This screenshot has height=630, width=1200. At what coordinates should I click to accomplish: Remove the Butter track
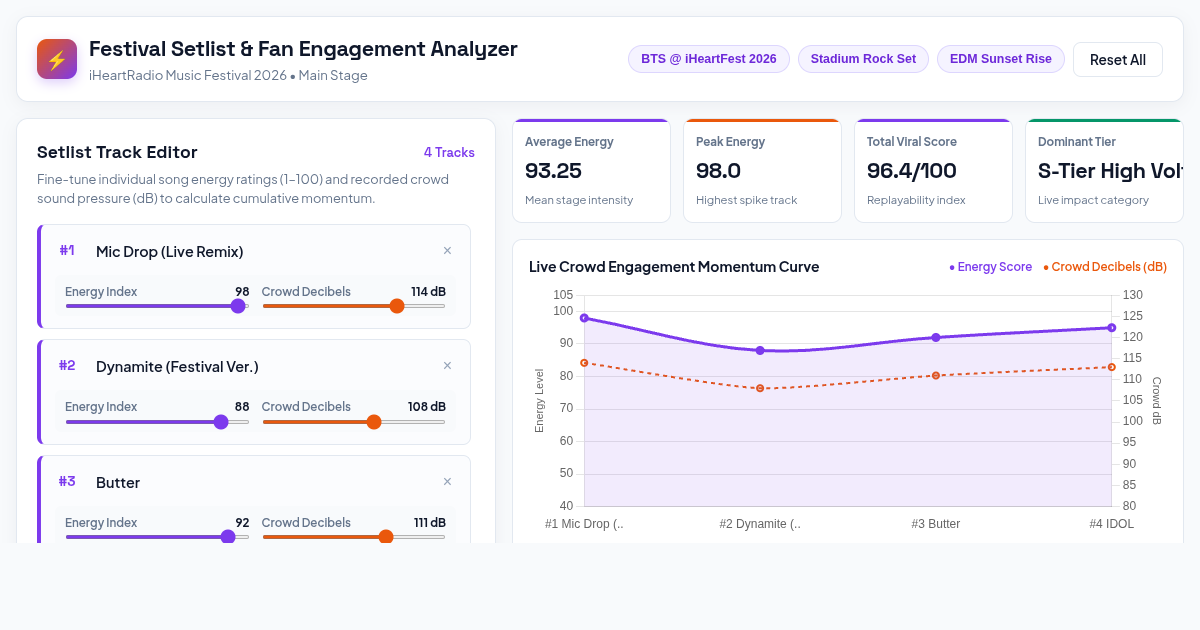(447, 482)
